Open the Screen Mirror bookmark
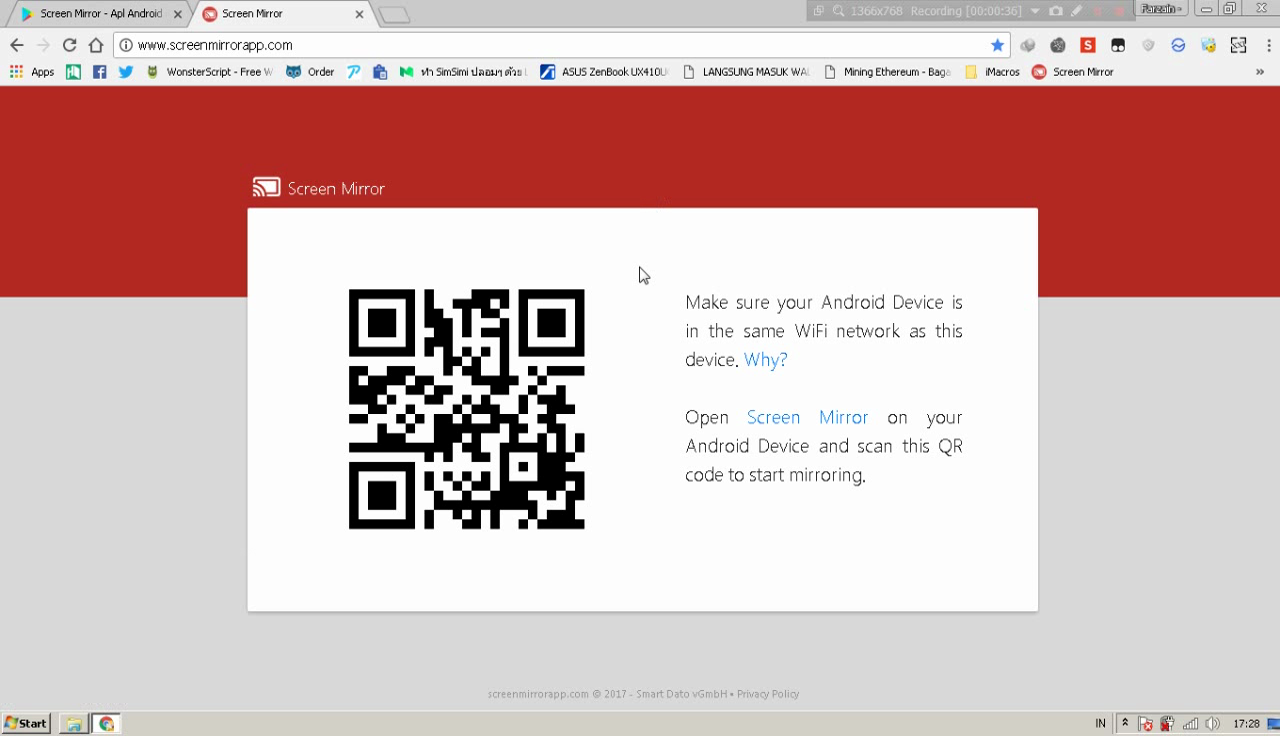This screenshot has width=1280, height=736. (x=1072, y=72)
